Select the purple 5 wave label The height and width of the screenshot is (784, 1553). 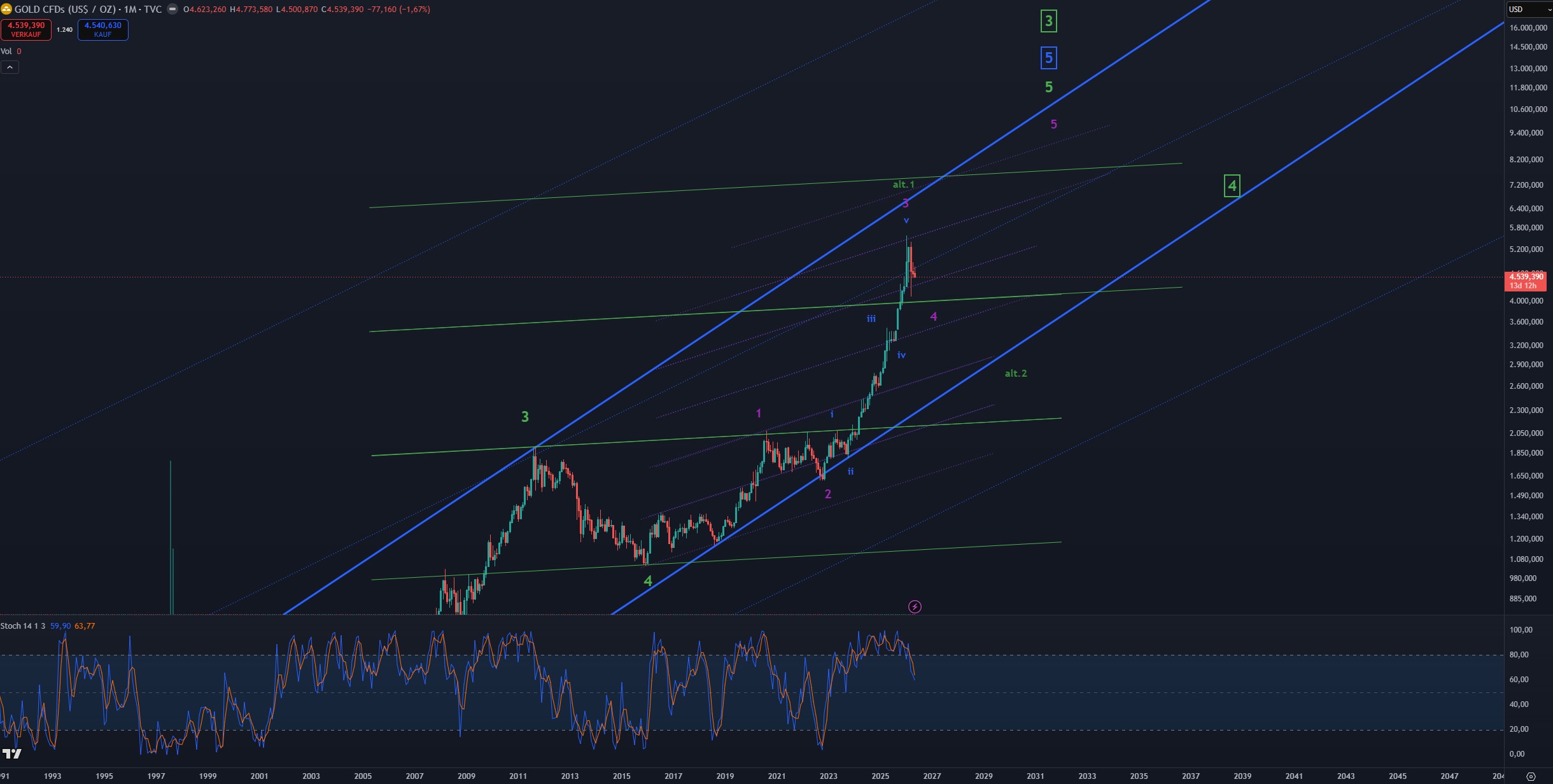click(1054, 125)
